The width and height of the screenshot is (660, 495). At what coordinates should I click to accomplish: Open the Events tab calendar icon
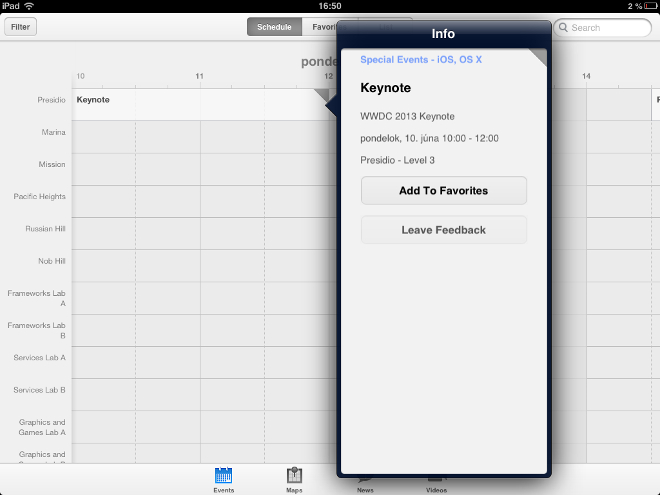click(223, 476)
